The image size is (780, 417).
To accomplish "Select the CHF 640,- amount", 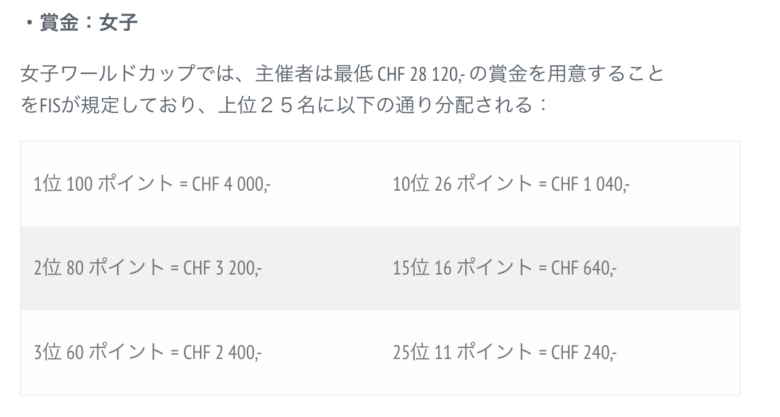I will pos(584,268).
